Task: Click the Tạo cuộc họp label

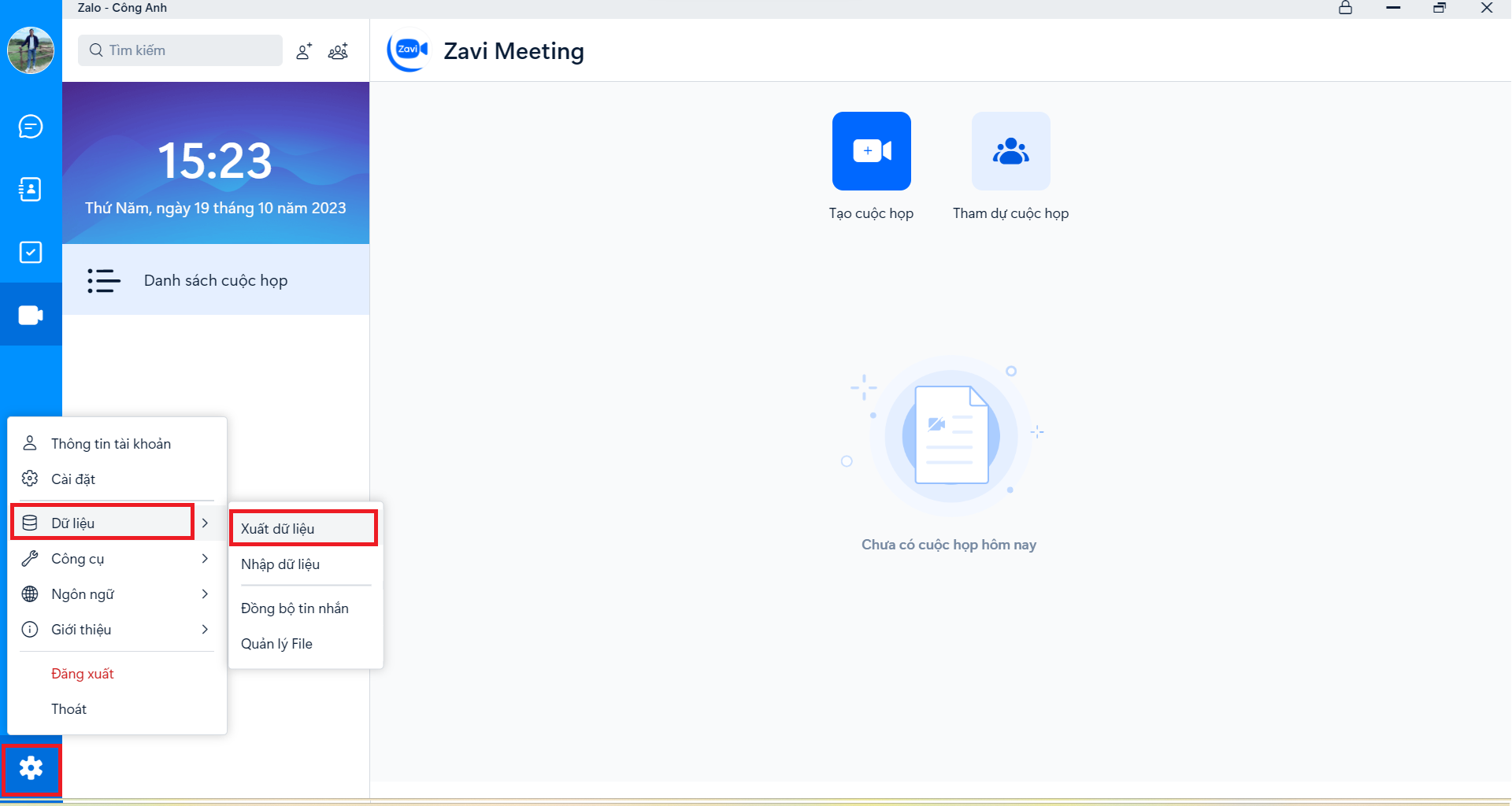Action: tap(871, 213)
